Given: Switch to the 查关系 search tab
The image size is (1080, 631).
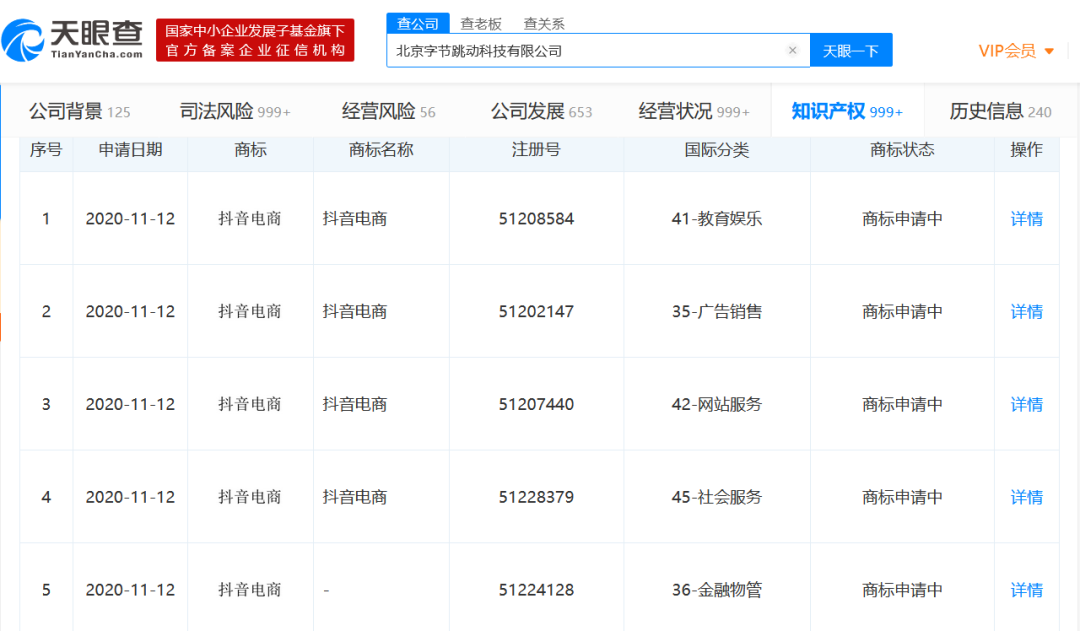Looking at the screenshot, I should [543, 24].
